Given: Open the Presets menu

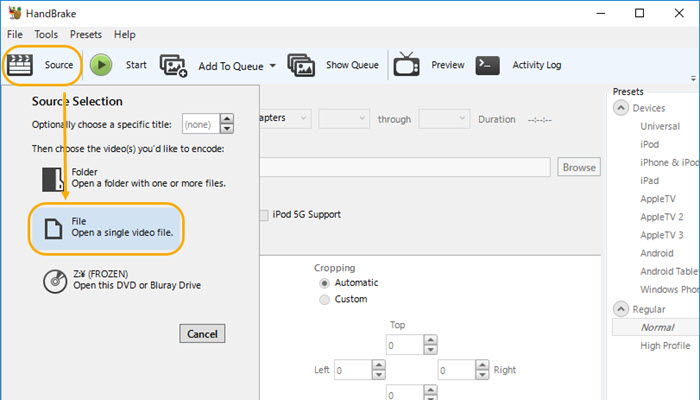Looking at the screenshot, I should pos(86,34).
